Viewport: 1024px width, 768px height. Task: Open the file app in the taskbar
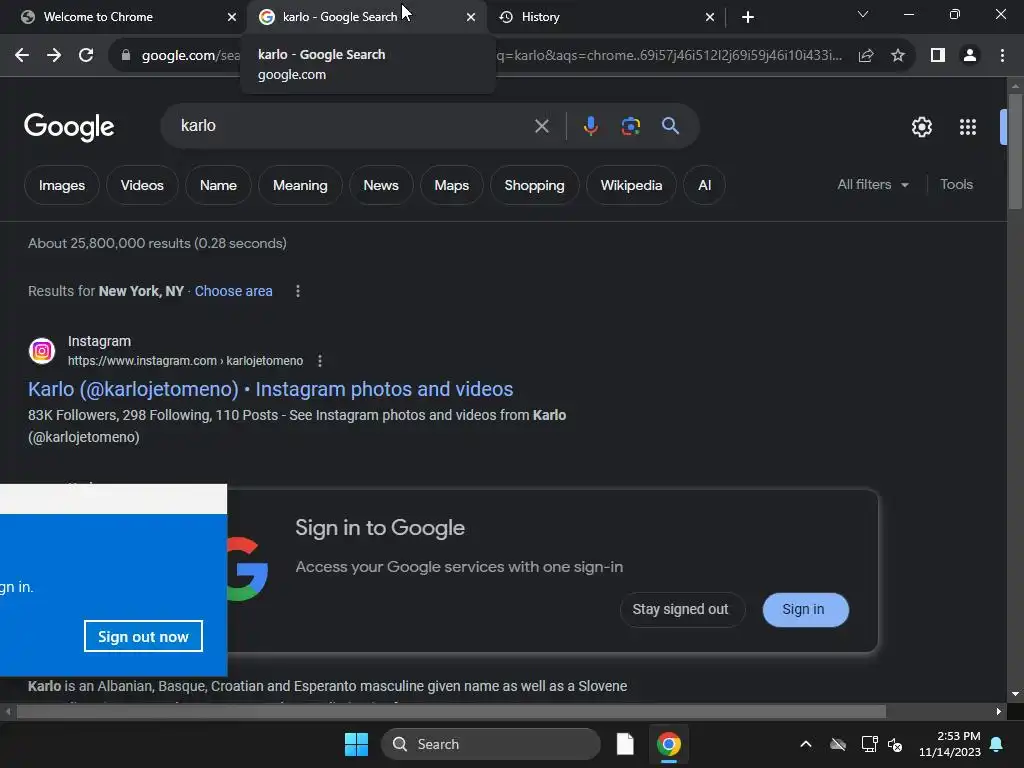625,744
